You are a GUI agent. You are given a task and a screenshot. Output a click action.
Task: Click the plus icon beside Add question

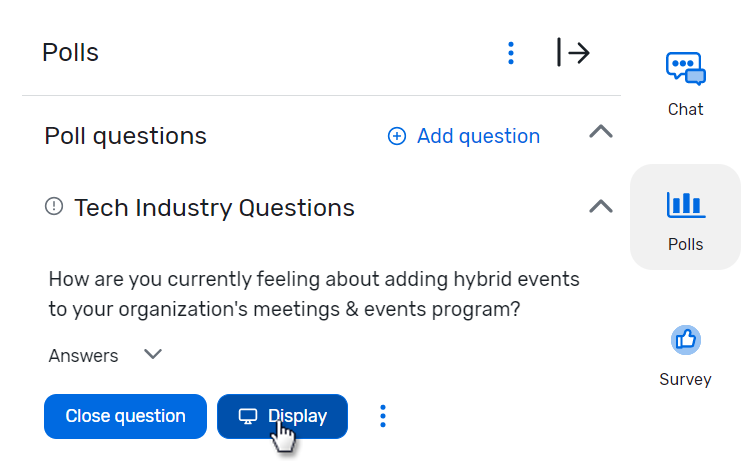click(x=397, y=136)
